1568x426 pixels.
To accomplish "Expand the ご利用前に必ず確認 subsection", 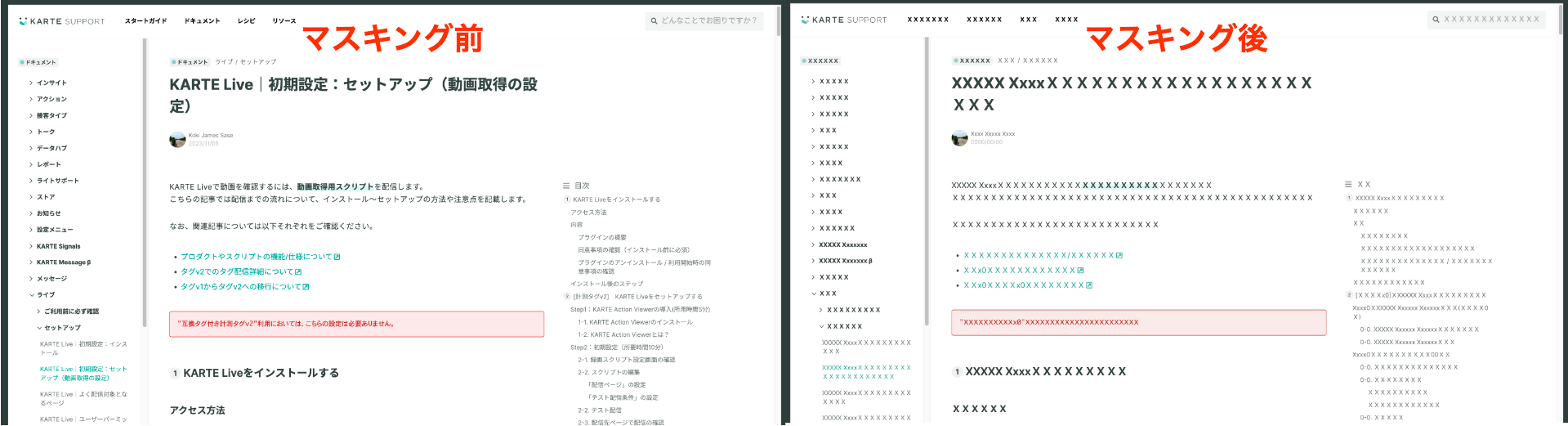I will click(68, 312).
